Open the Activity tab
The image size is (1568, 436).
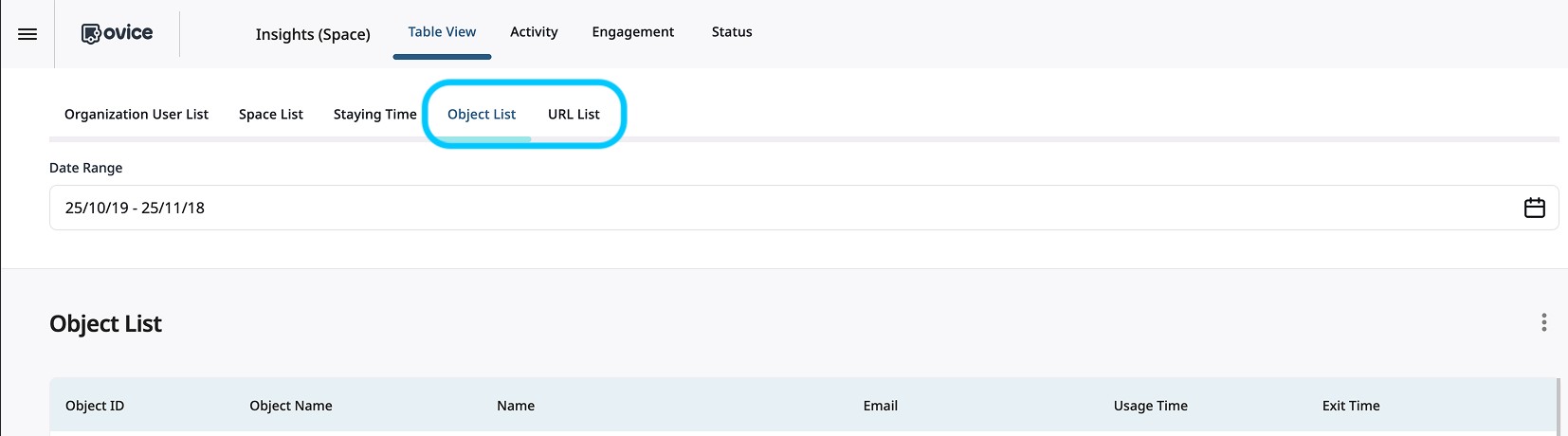pos(534,32)
